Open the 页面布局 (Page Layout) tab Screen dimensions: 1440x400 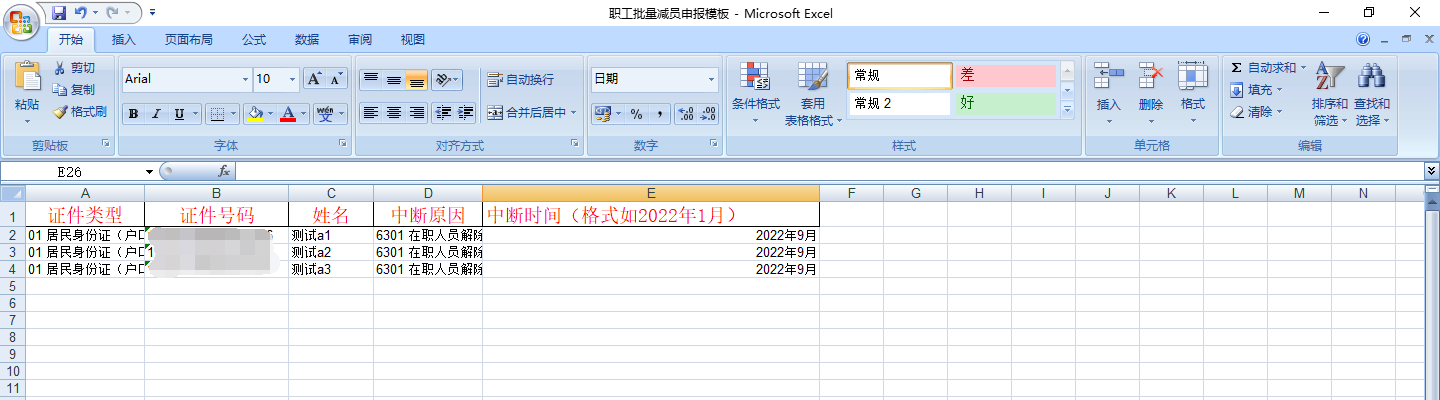[x=188, y=40]
